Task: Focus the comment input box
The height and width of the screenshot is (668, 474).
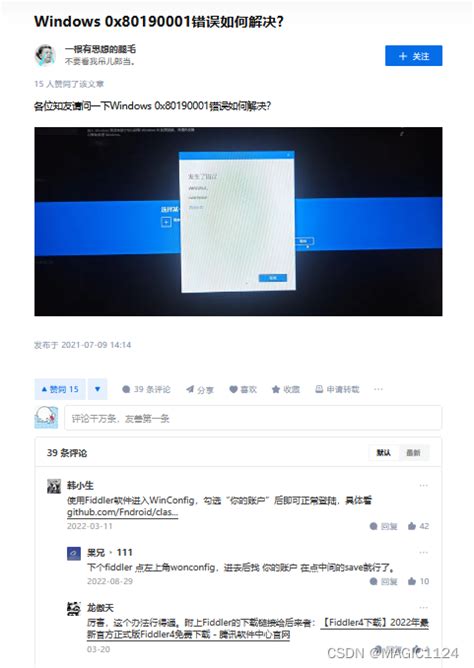Action: pyautogui.click(x=253, y=418)
